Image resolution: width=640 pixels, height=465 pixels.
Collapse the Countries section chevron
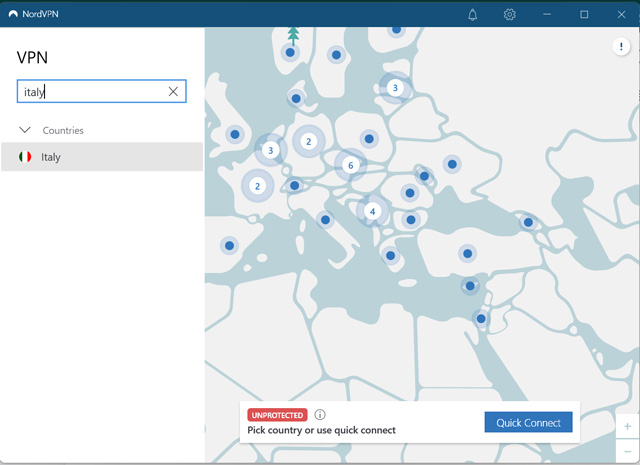(x=25, y=130)
